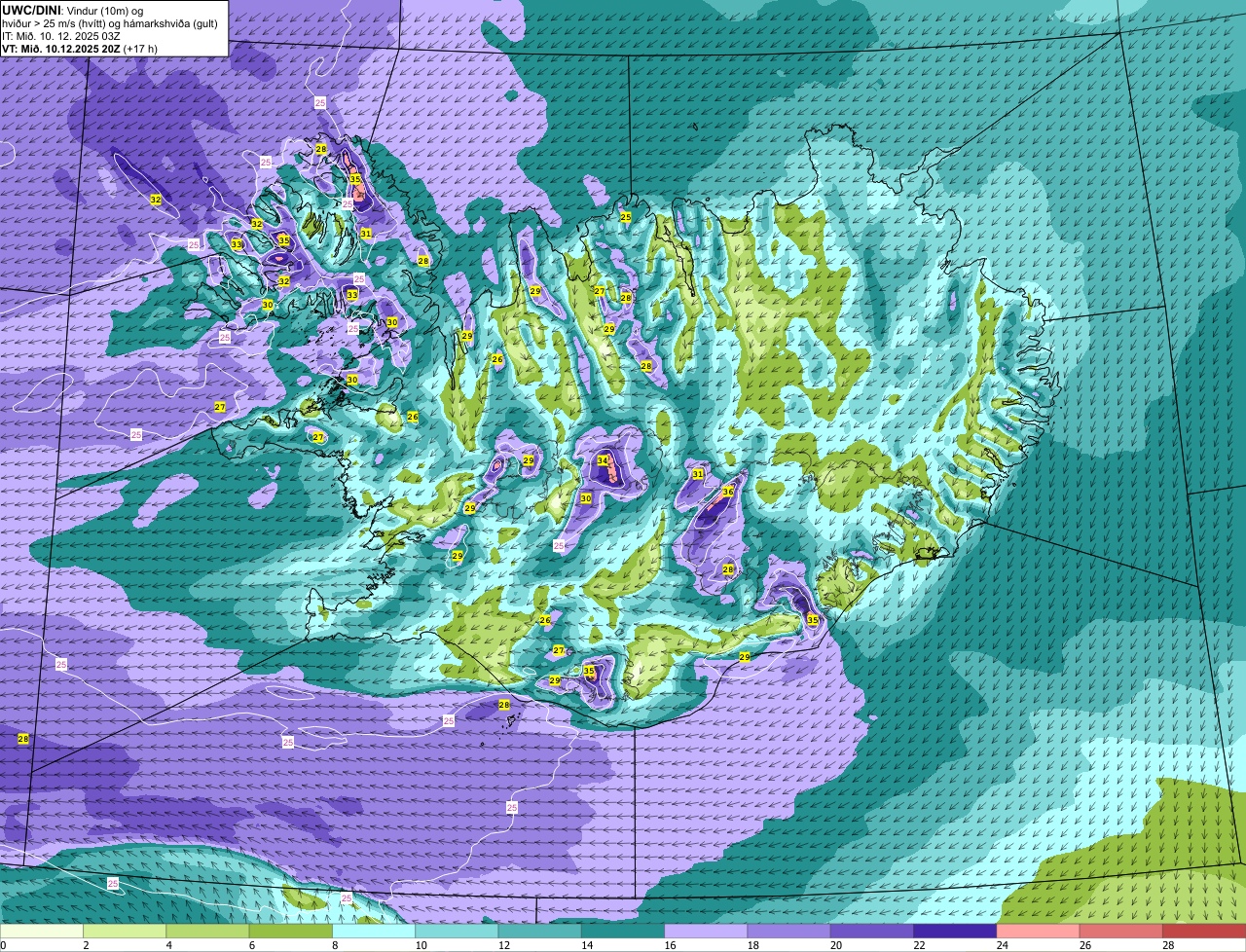The height and width of the screenshot is (952, 1246).
Task: Select the 4–6 m/s green legend swatch
Action: (x=207, y=931)
